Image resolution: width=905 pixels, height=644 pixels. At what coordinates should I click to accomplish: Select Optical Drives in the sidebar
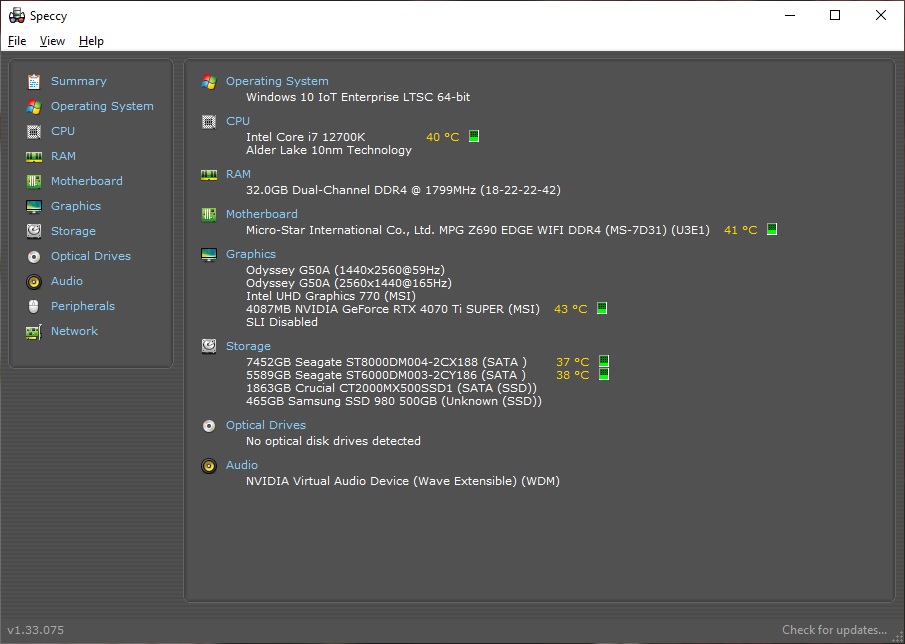(x=91, y=256)
